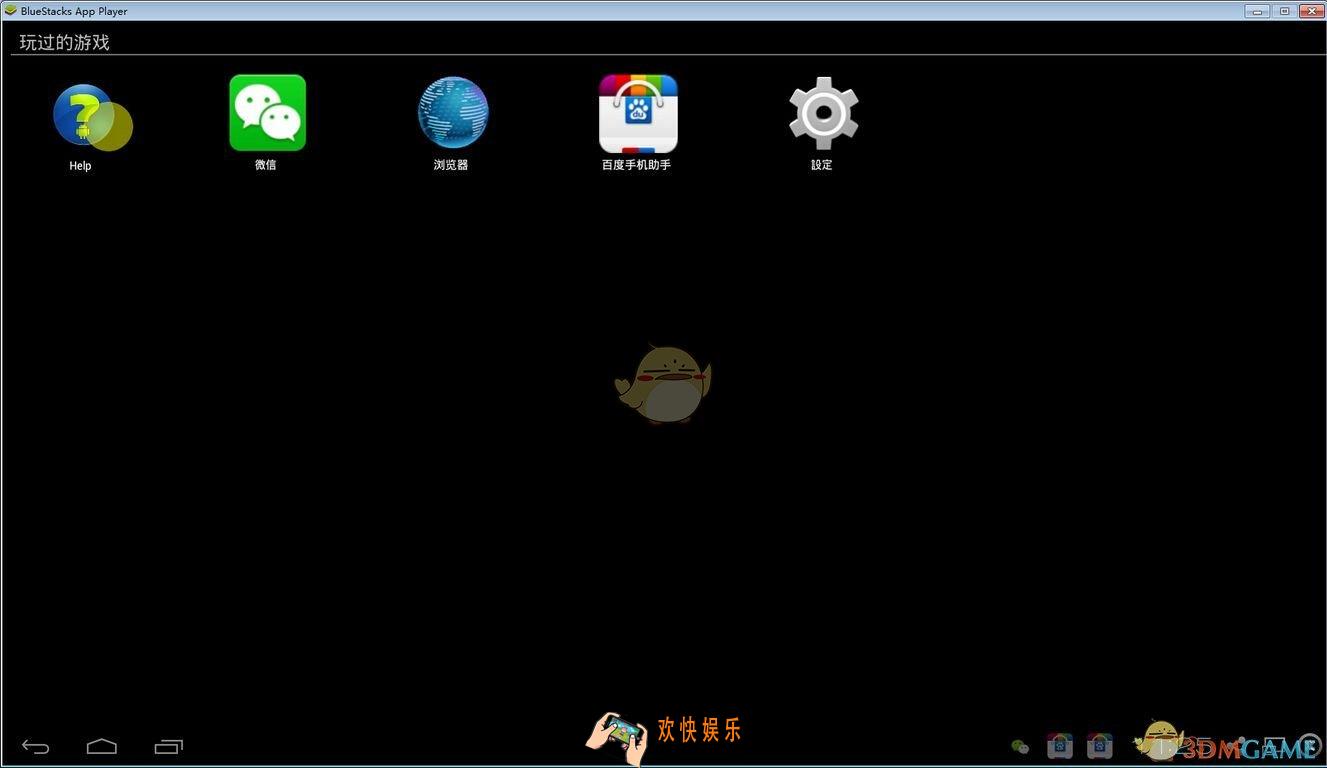This screenshot has width=1327, height=768.
Task: Open the 欢快娱乐 banner
Action: [x=664, y=737]
